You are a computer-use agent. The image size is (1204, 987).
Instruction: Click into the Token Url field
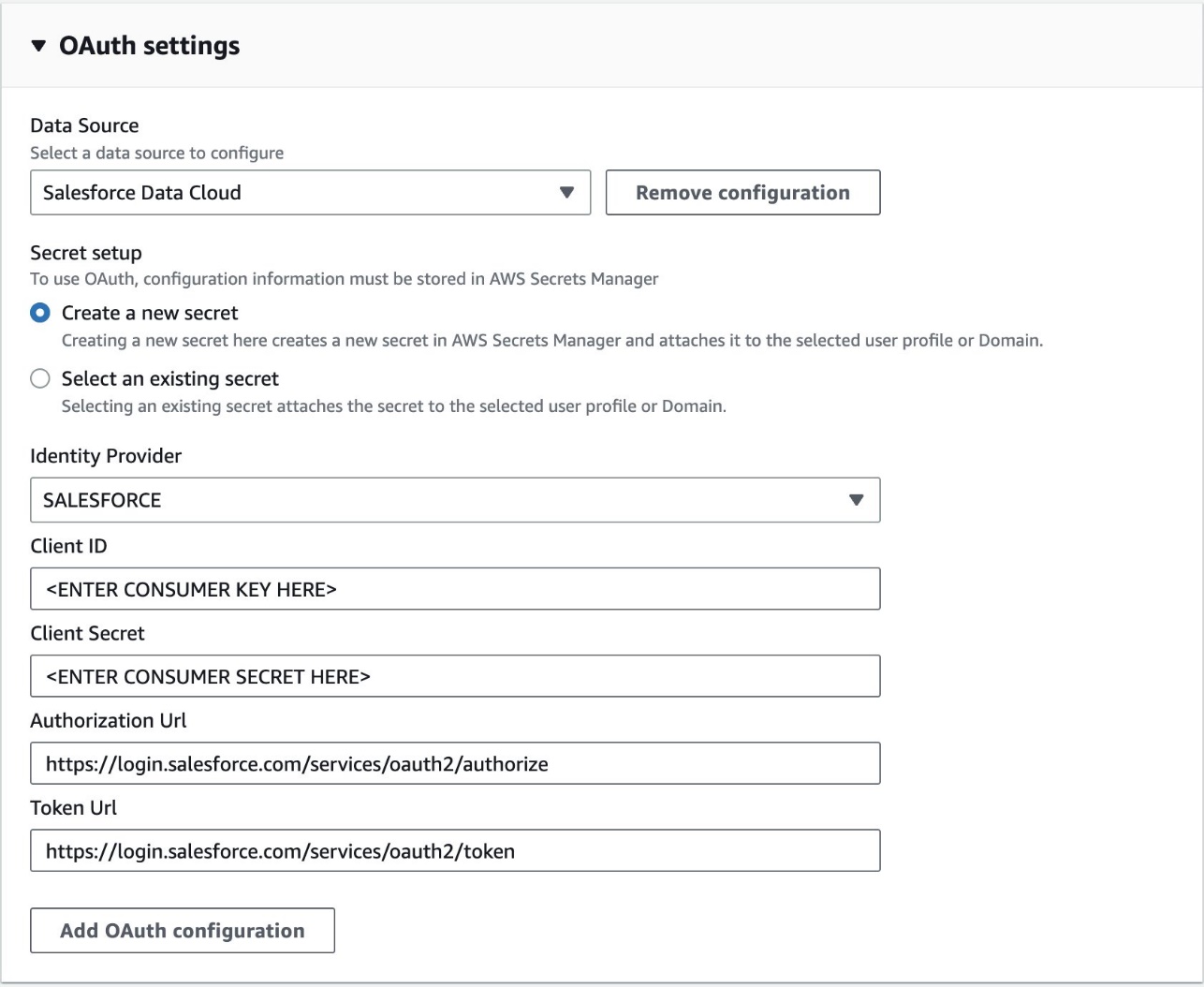pos(455,850)
